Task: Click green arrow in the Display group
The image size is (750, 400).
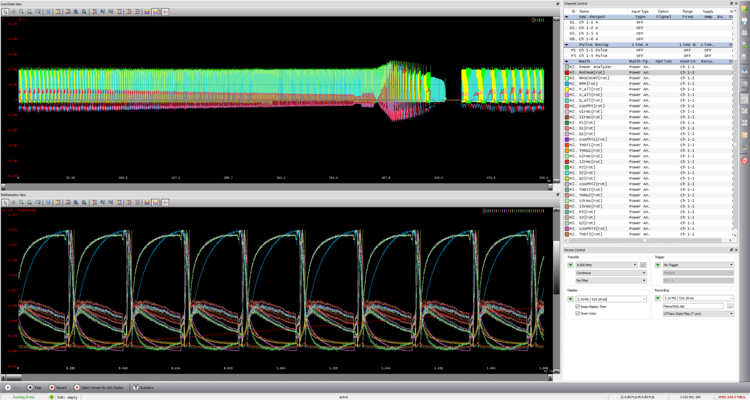Action: (x=571, y=299)
